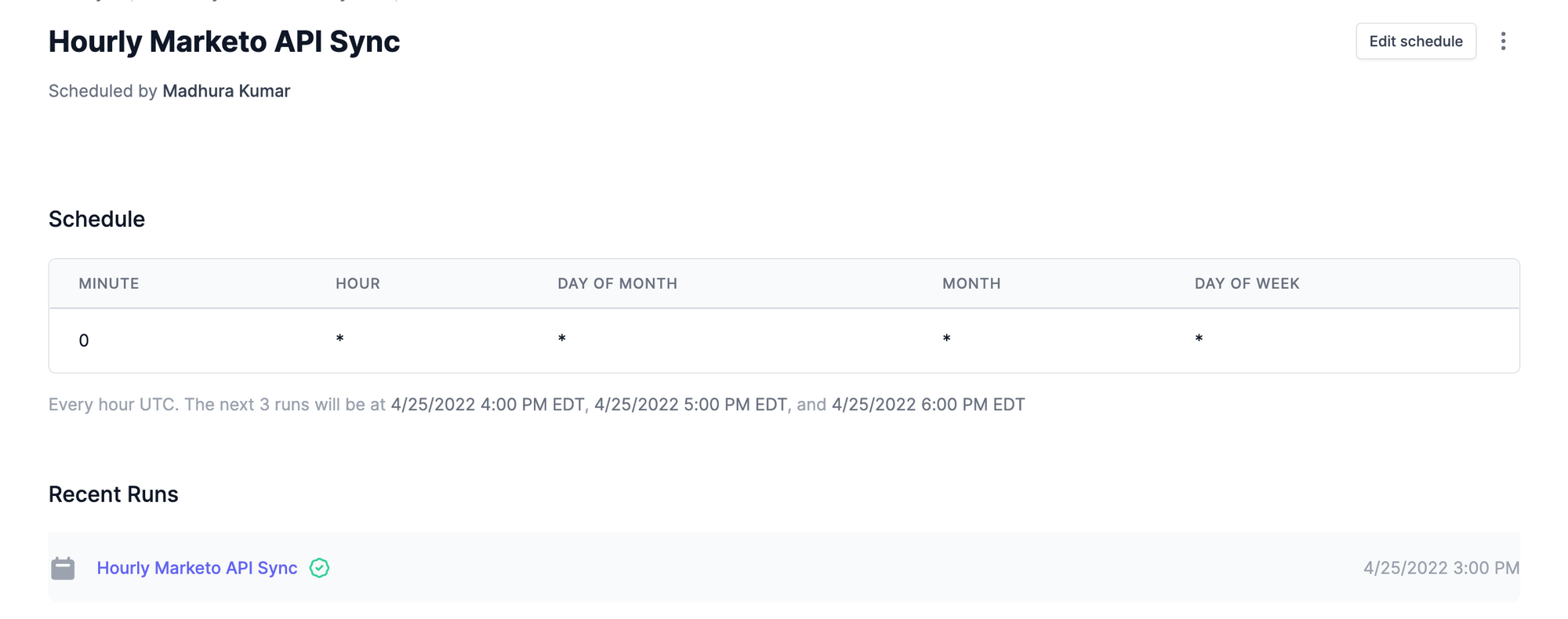Select the MINUTE column header

click(109, 283)
